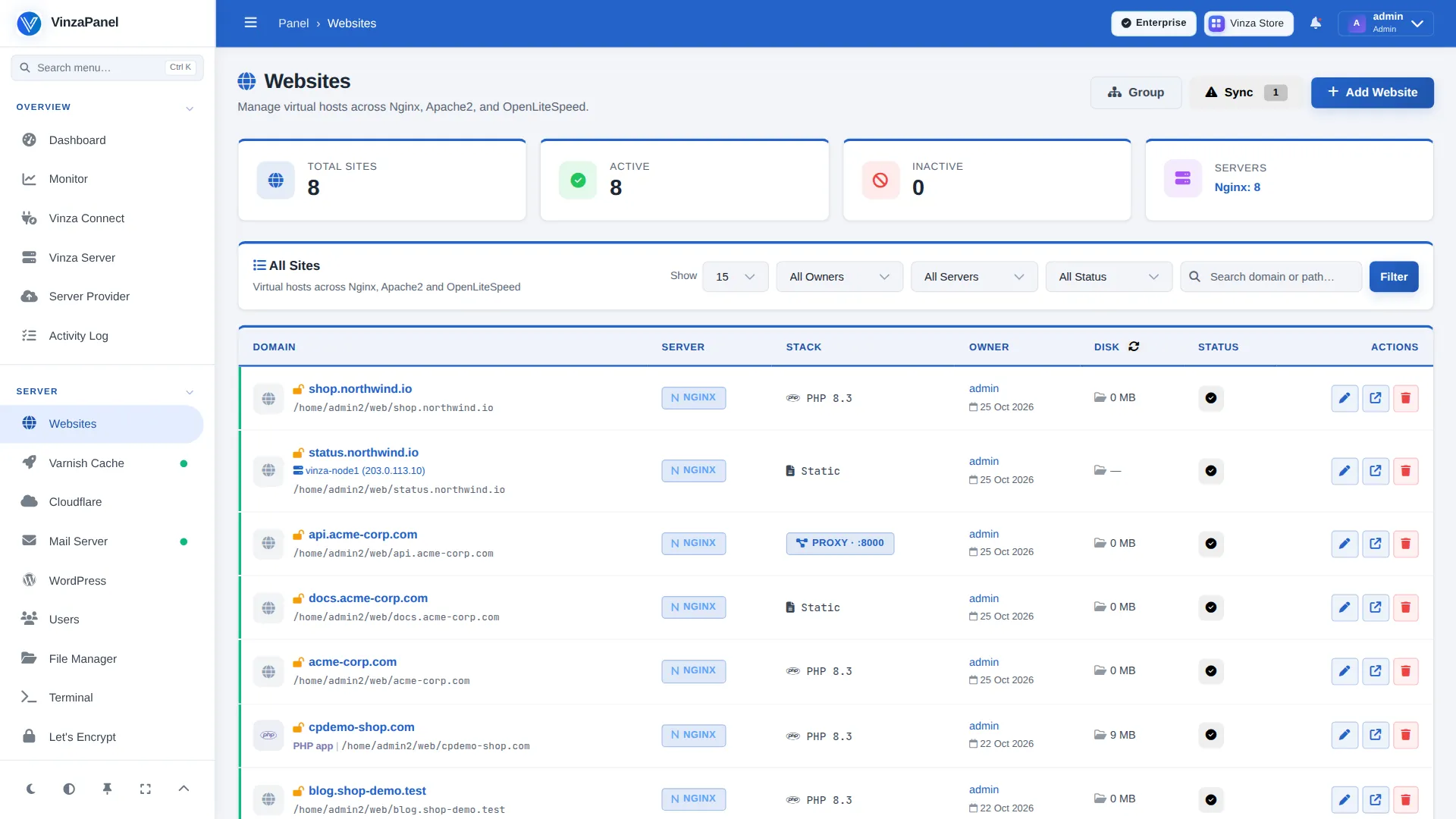Refresh disk usage icon in the DISK header
This screenshot has width=1456, height=819.
[x=1134, y=347]
